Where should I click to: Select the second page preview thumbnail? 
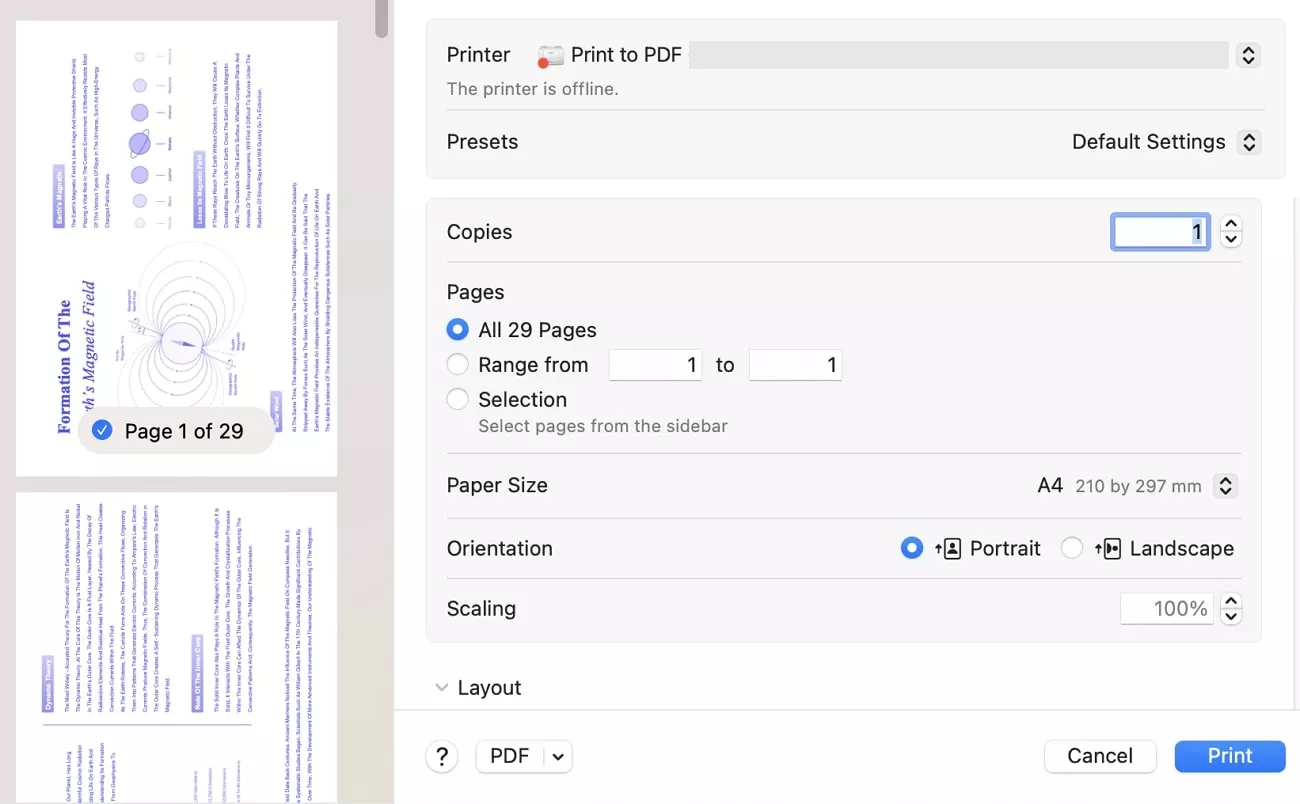tap(176, 646)
